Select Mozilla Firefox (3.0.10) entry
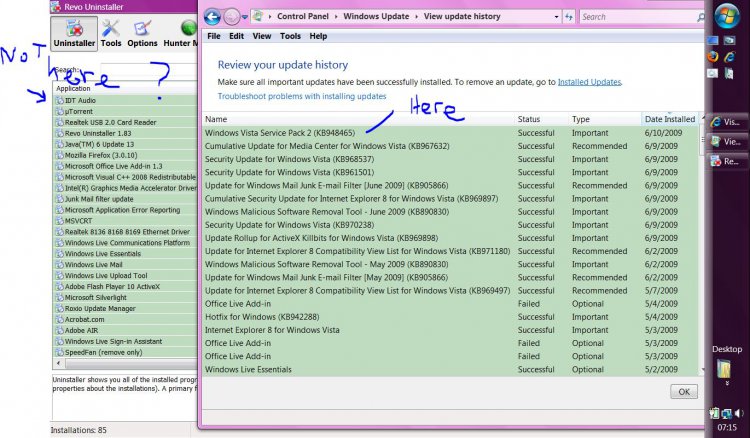The height and width of the screenshot is (438, 750). pyautogui.click(x=125, y=155)
